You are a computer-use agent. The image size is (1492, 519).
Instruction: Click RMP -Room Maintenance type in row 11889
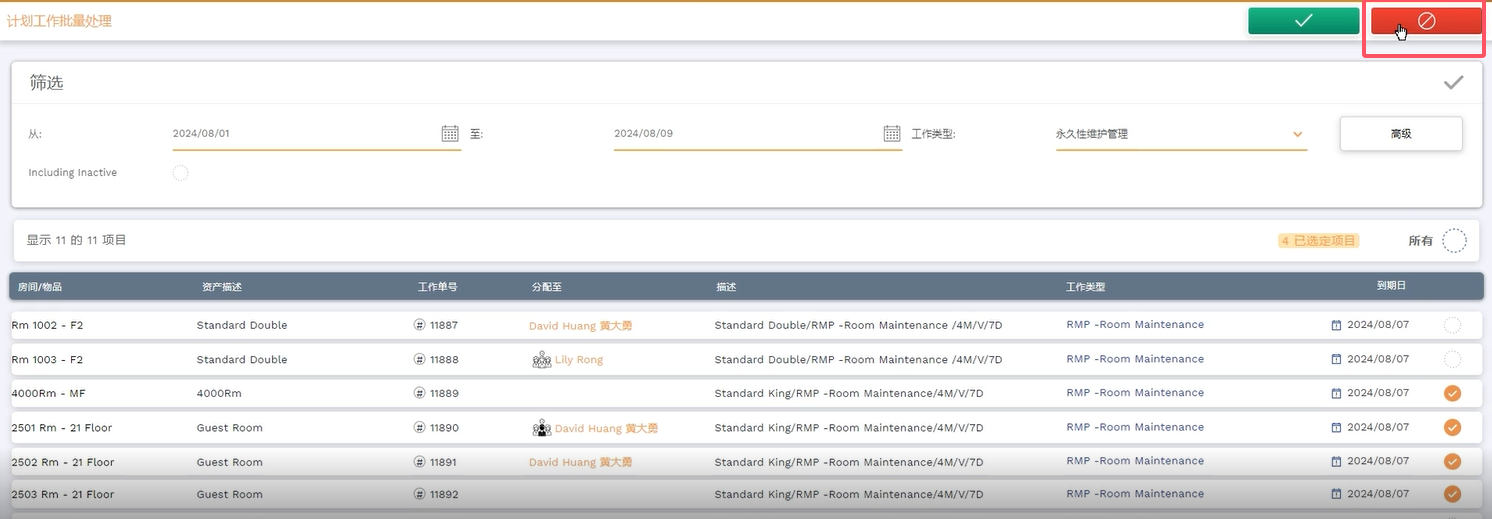(x=1135, y=393)
